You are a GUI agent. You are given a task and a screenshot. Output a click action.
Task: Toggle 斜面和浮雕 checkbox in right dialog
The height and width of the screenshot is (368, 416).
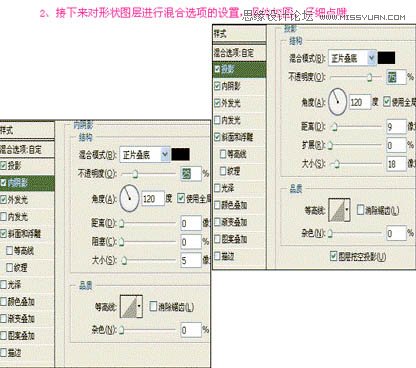coord(217,137)
